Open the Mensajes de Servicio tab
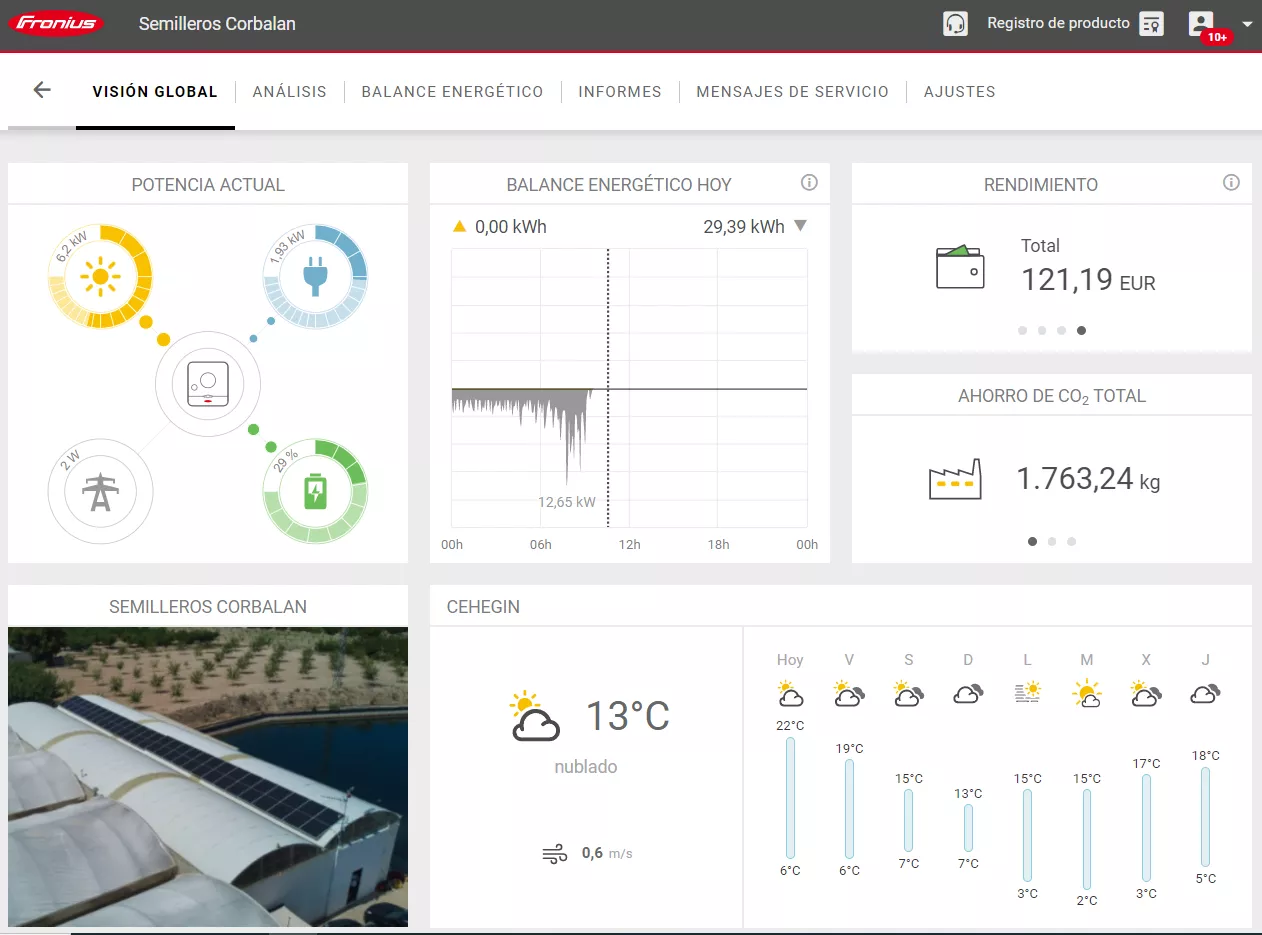Screen dimensions: 1262x935 792,91
